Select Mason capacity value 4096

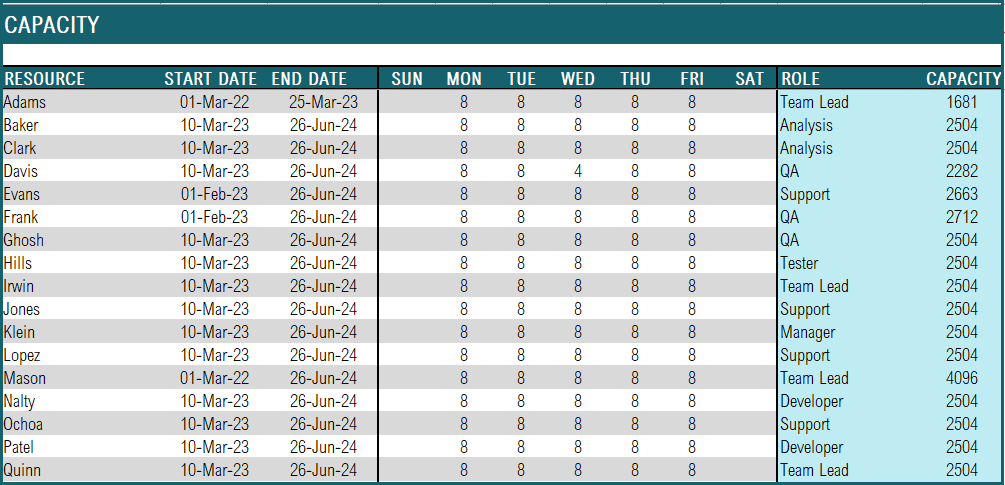[x=961, y=378]
